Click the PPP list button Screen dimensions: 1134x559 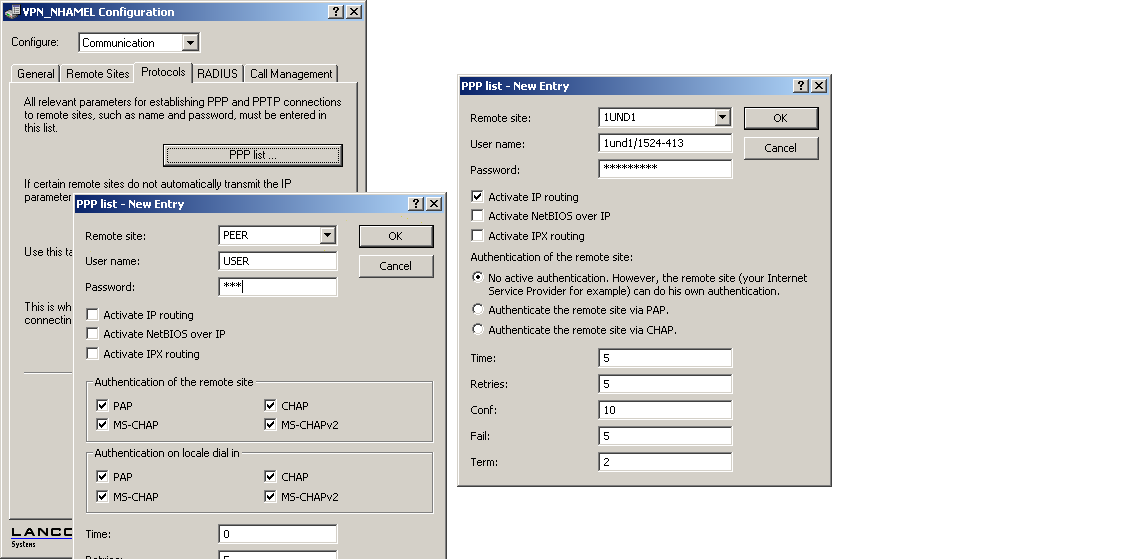click(x=252, y=155)
